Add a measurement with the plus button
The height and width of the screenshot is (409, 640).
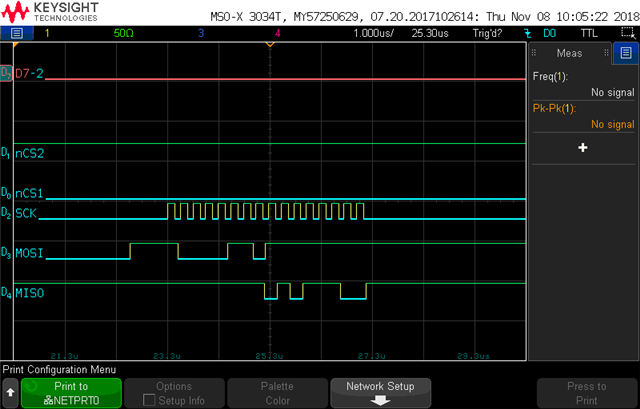click(x=583, y=147)
